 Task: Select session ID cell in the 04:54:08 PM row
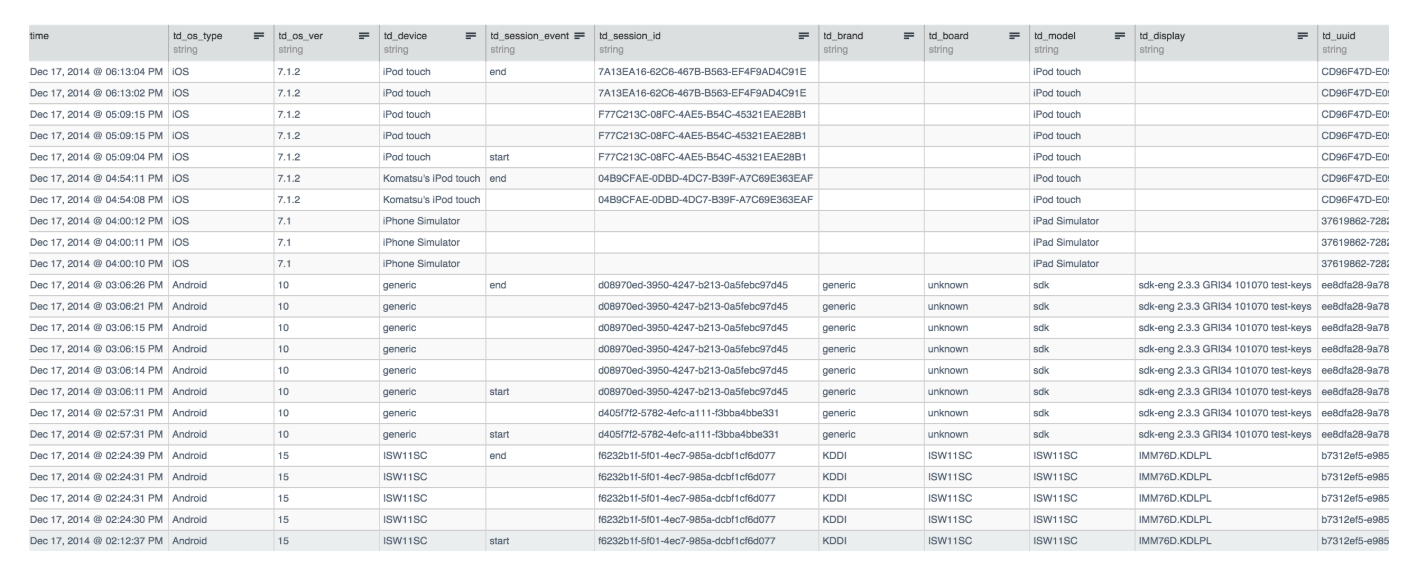pyautogui.click(x=702, y=199)
